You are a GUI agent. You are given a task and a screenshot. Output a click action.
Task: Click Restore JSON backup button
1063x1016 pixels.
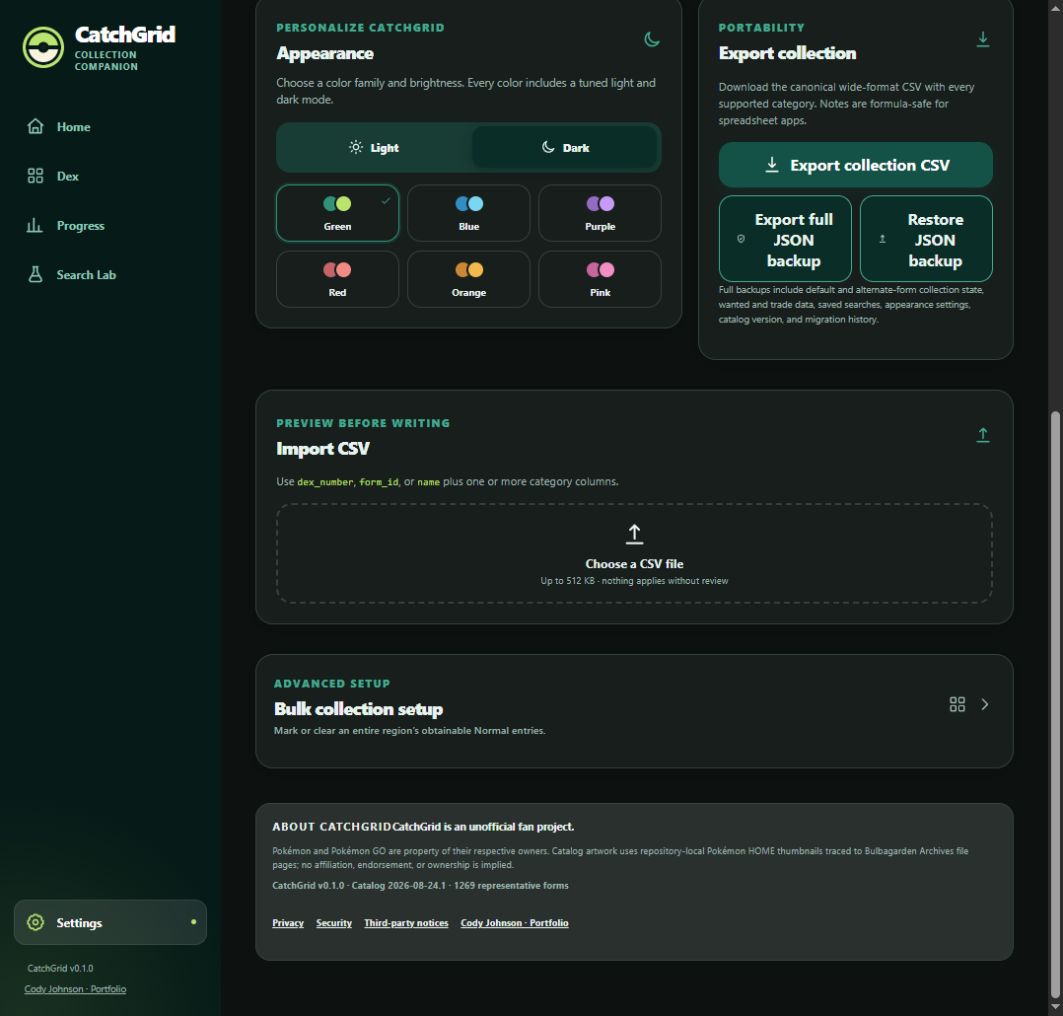926,239
